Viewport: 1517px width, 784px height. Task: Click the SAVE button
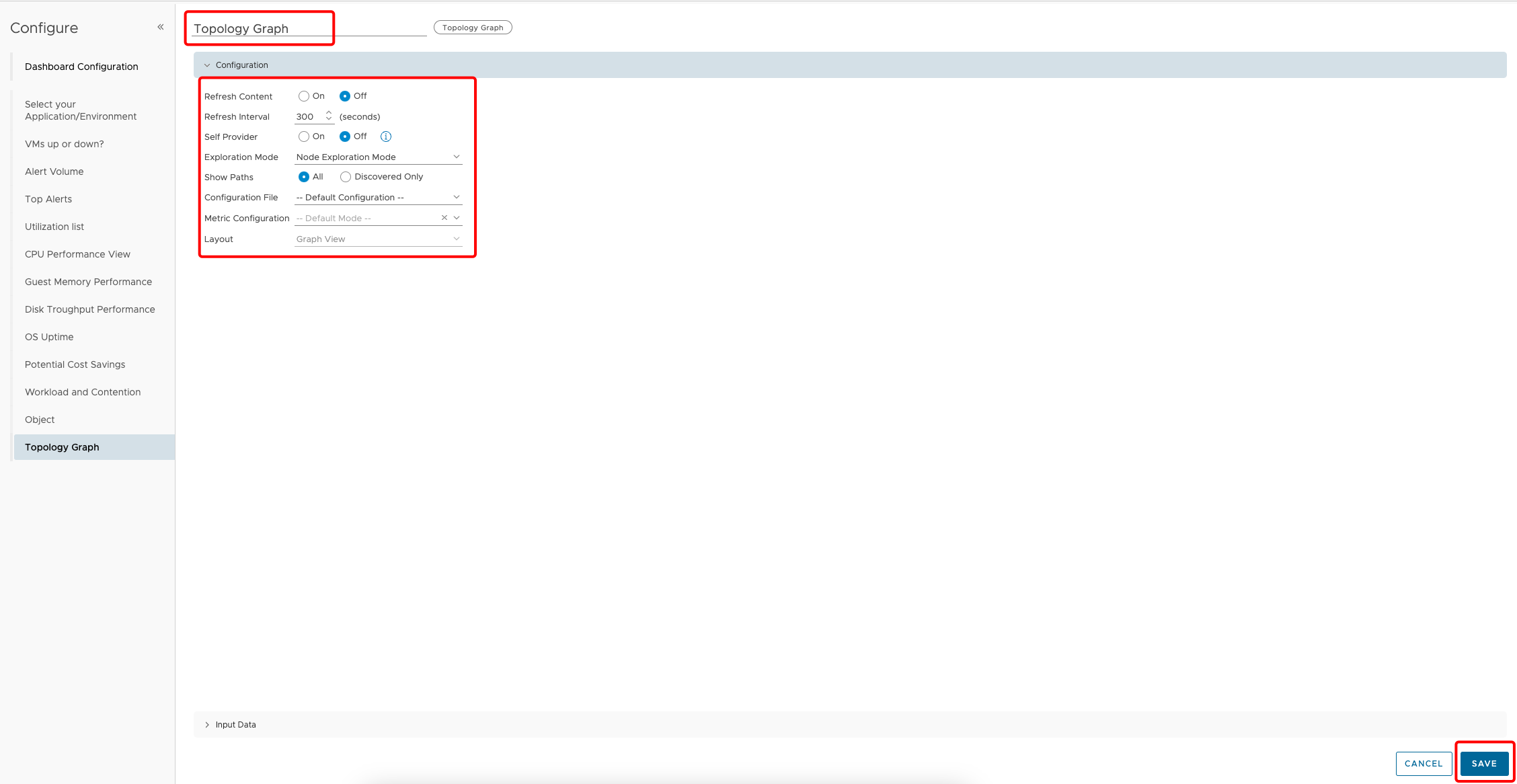coord(1484,763)
